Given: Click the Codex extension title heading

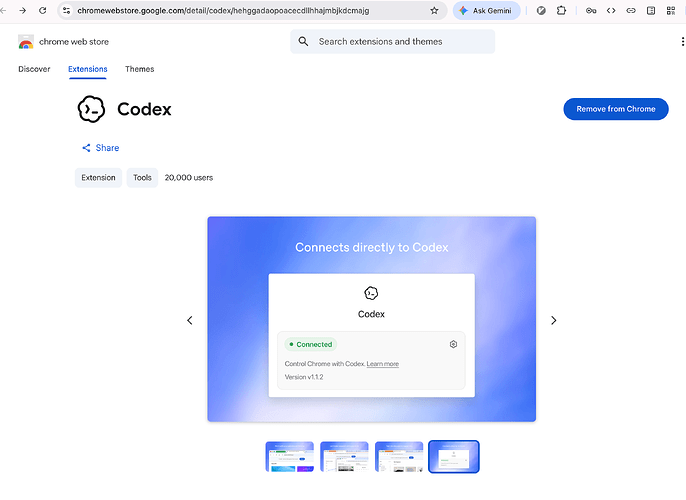Looking at the screenshot, I should click(144, 109).
